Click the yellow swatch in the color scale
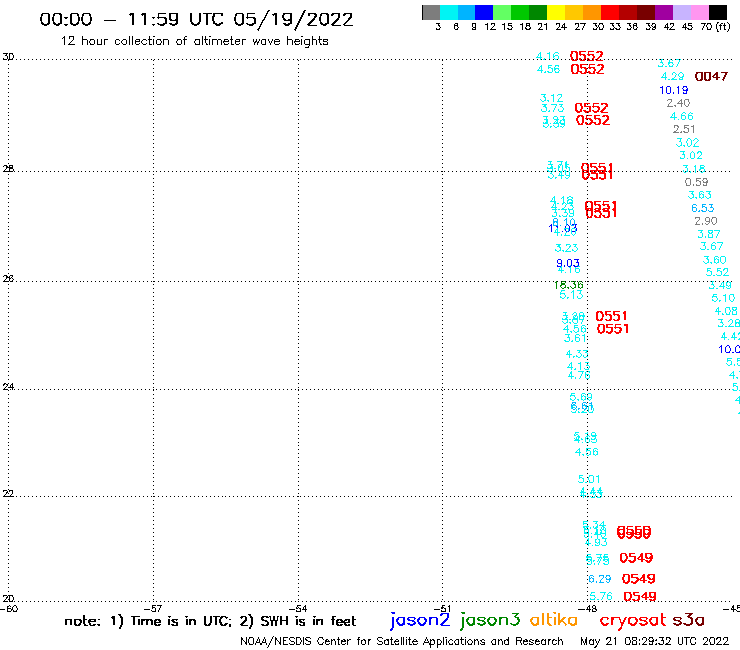 [x=556, y=12]
